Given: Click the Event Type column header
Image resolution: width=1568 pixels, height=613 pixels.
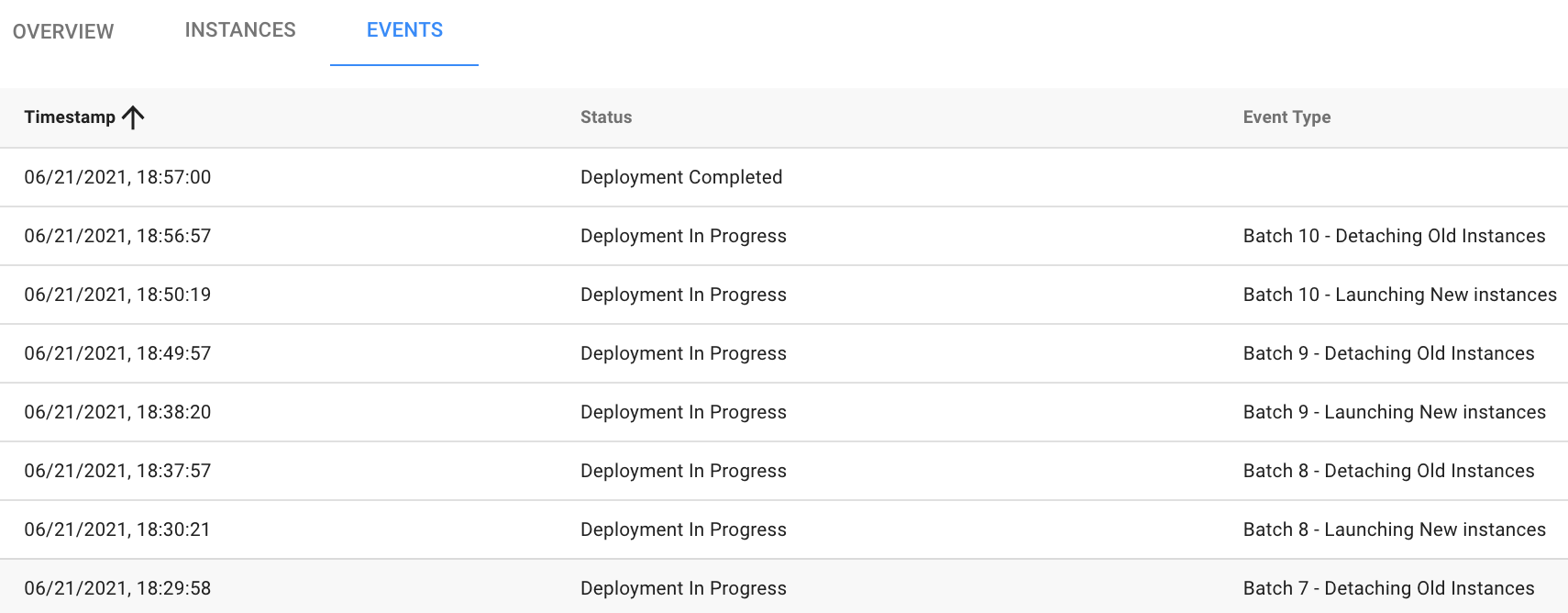Looking at the screenshot, I should click(1286, 117).
